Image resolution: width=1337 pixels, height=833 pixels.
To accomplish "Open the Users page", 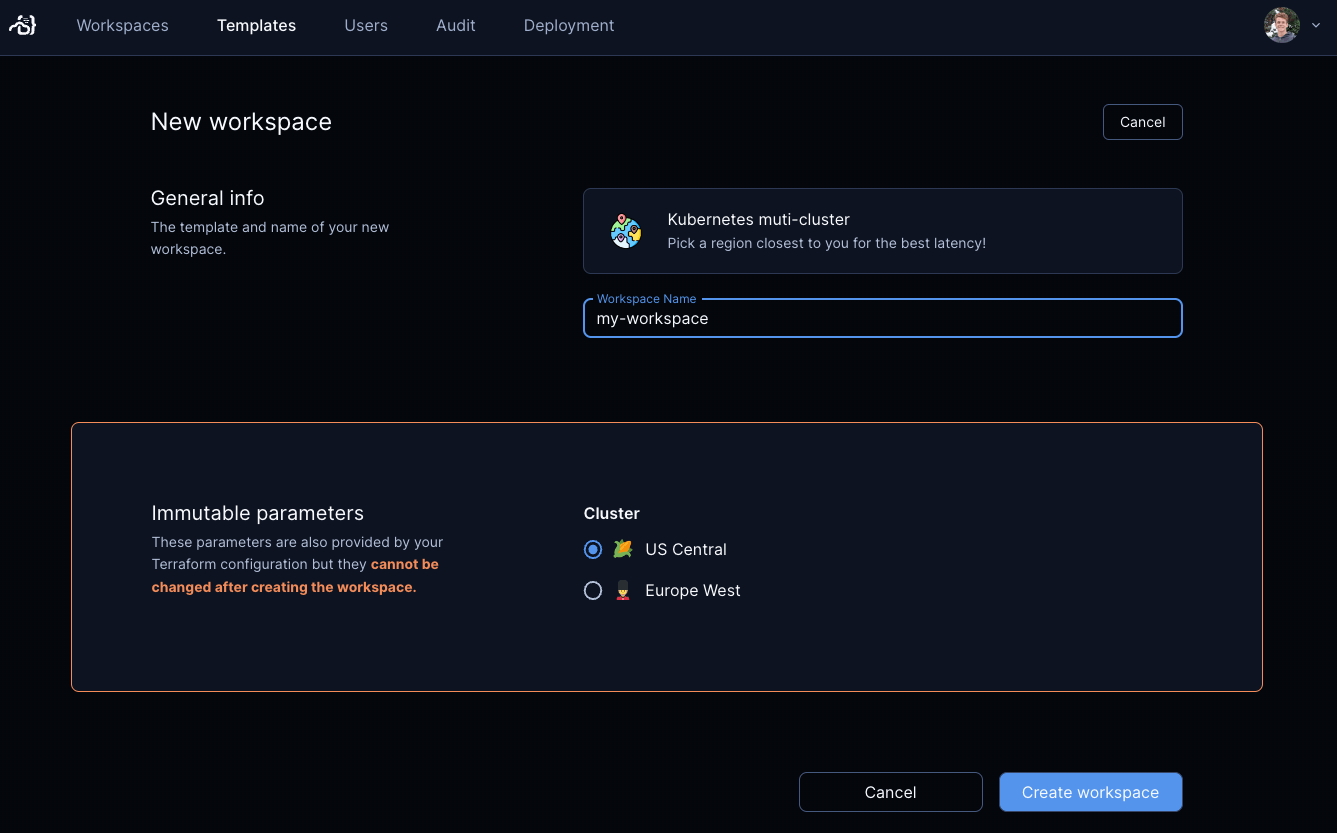I will point(366,25).
